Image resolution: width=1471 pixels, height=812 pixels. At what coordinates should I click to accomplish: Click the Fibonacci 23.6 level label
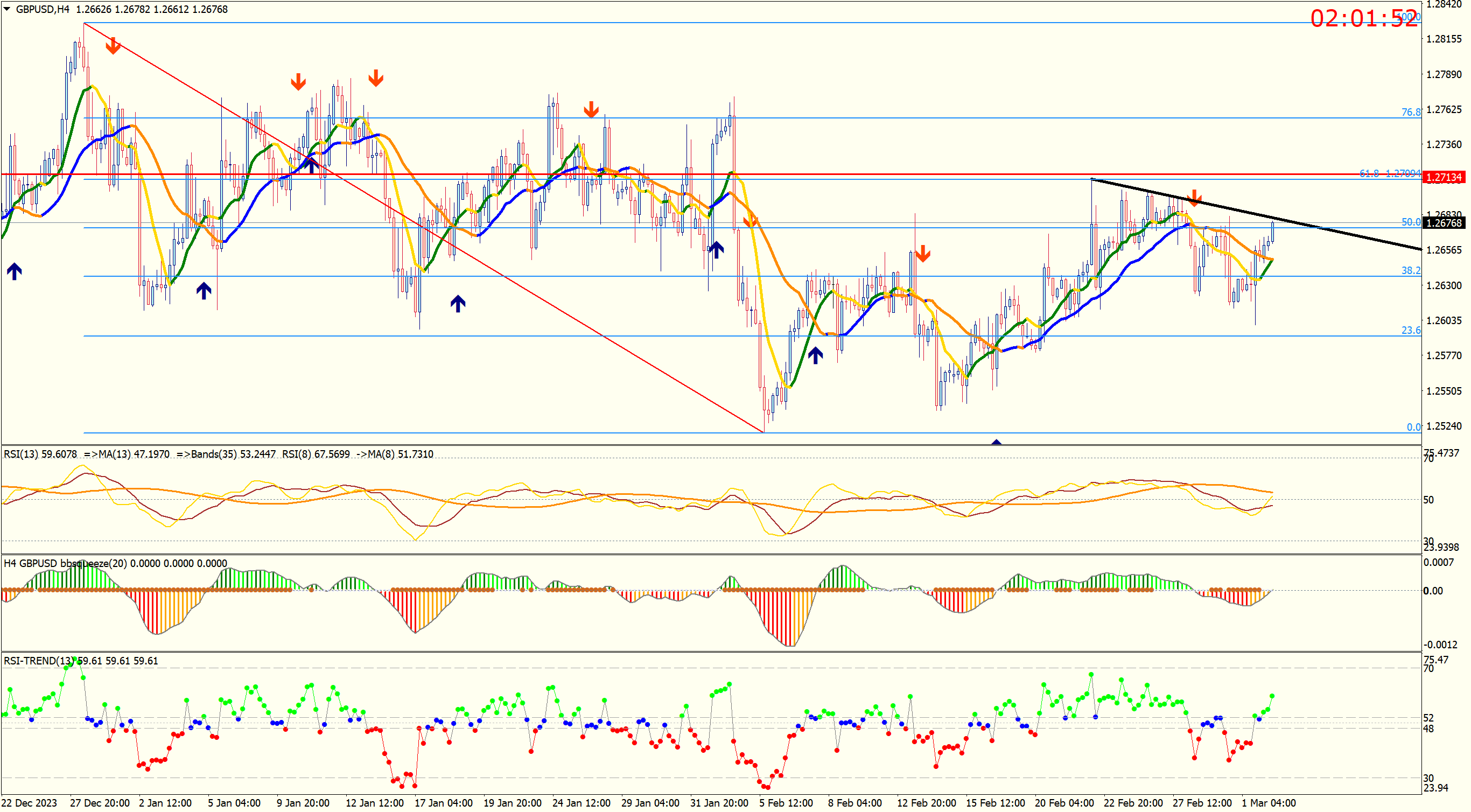click(1411, 330)
